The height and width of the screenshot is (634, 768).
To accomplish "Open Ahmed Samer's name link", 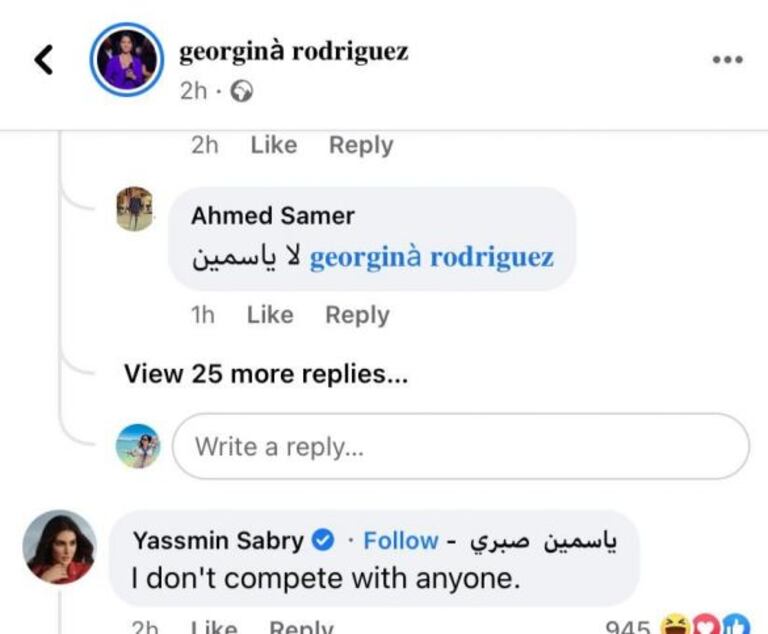I will click(x=272, y=215).
